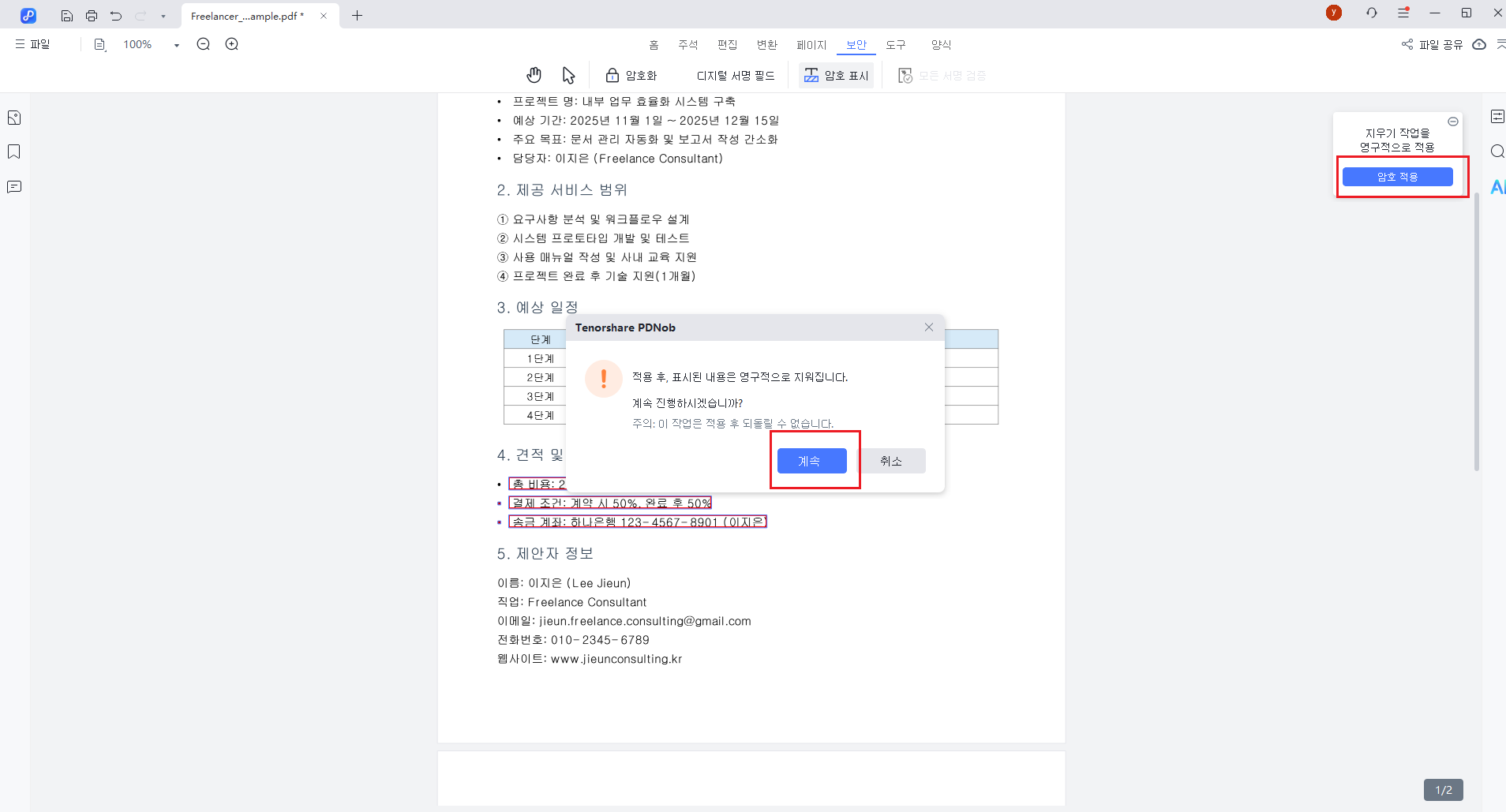Open the zoom percentage dropdown
The image size is (1506, 812).
tap(177, 45)
